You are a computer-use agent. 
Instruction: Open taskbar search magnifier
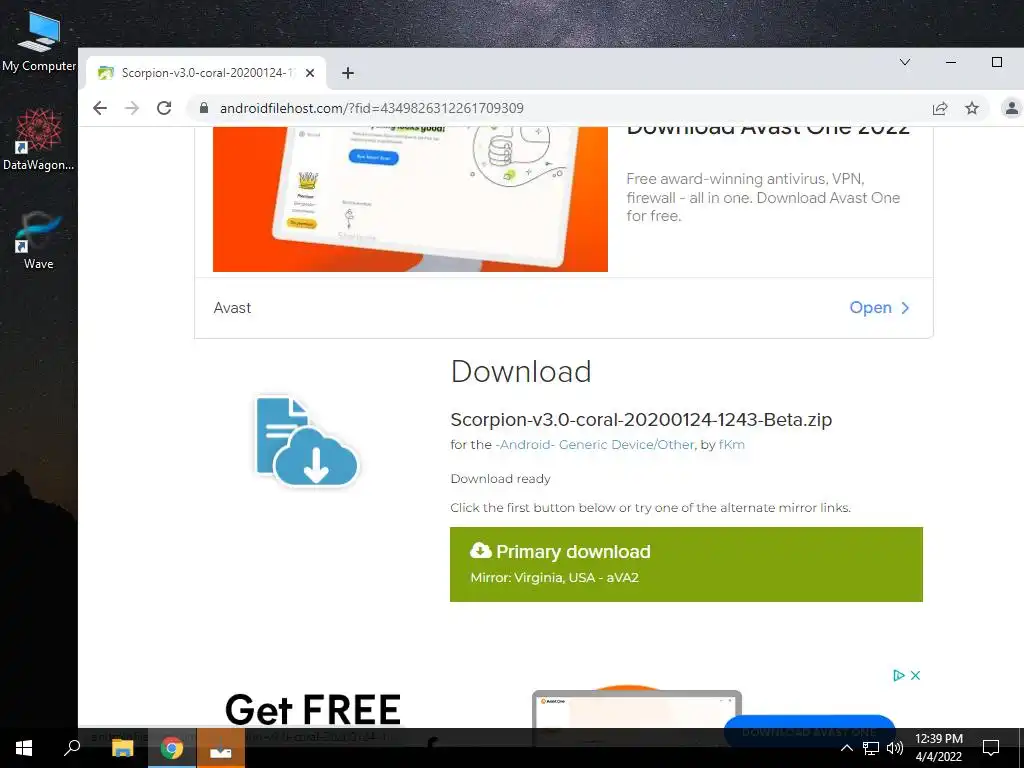(x=72, y=748)
